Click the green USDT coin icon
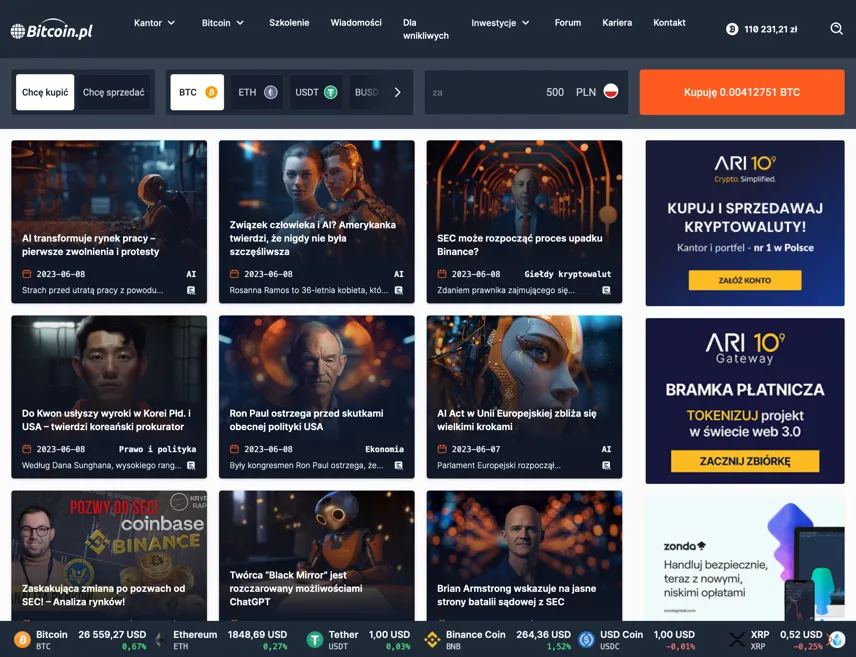The height and width of the screenshot is (657, 856). pyautogui.click(x=330, y=92)
